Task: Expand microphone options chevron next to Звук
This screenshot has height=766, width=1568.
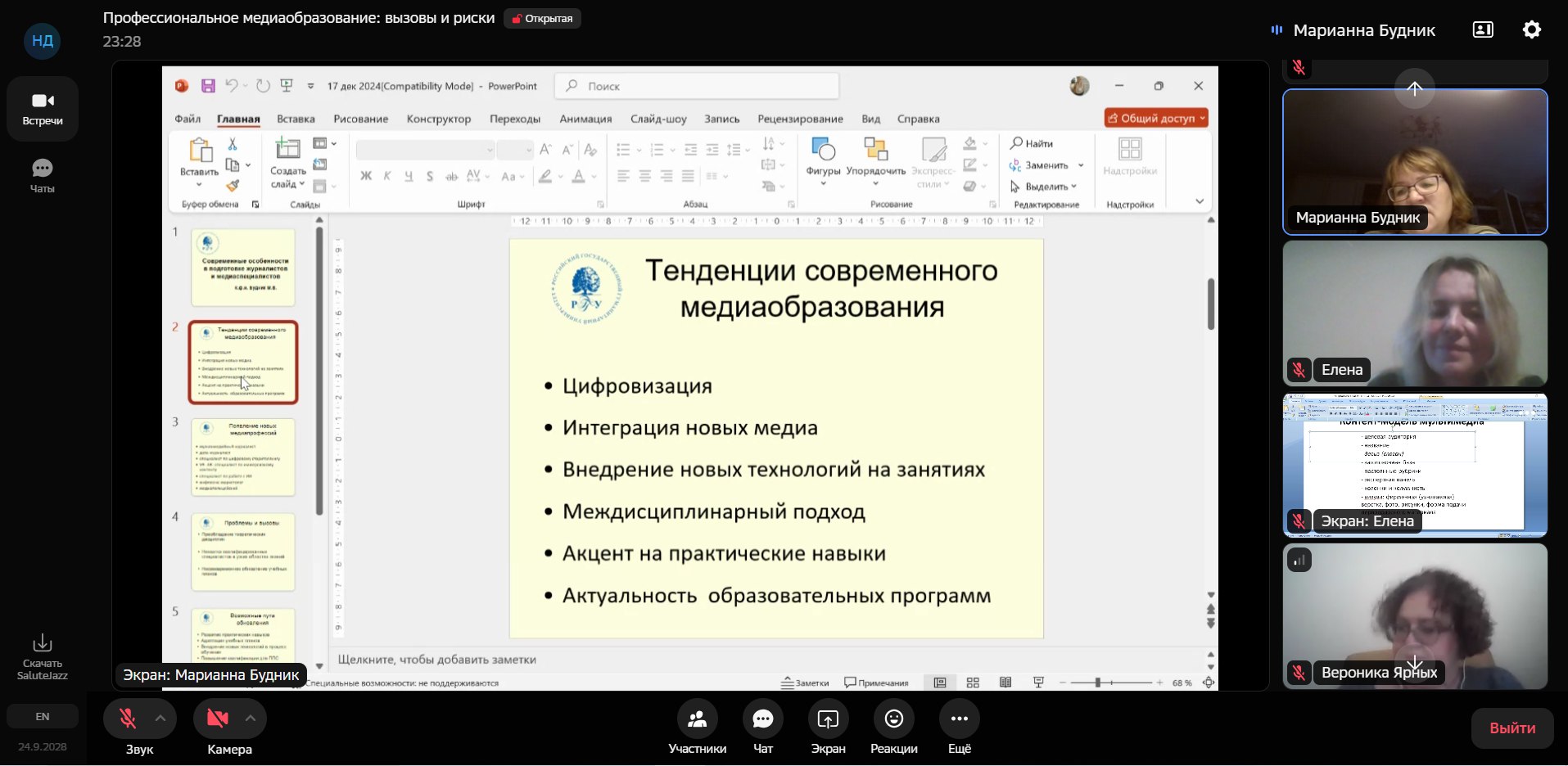Action: [160, 719]
